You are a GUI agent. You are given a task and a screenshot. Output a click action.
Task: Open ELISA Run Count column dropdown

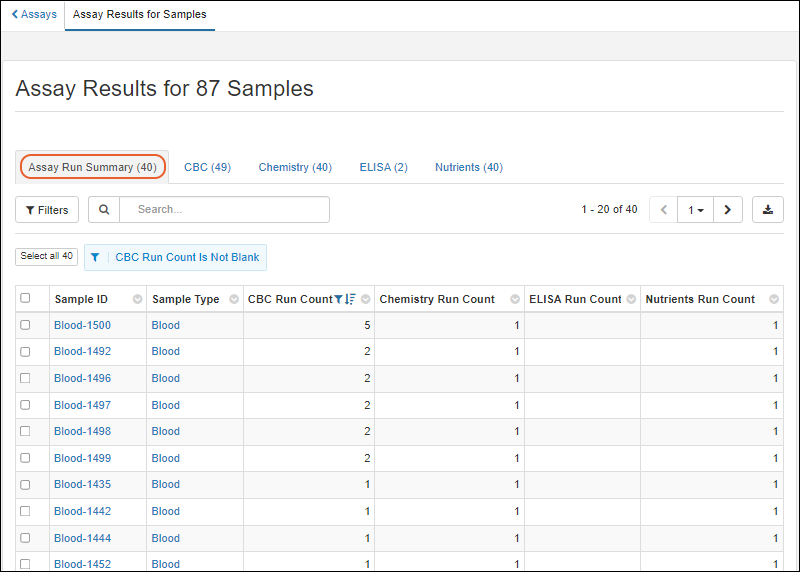[631, 299]
